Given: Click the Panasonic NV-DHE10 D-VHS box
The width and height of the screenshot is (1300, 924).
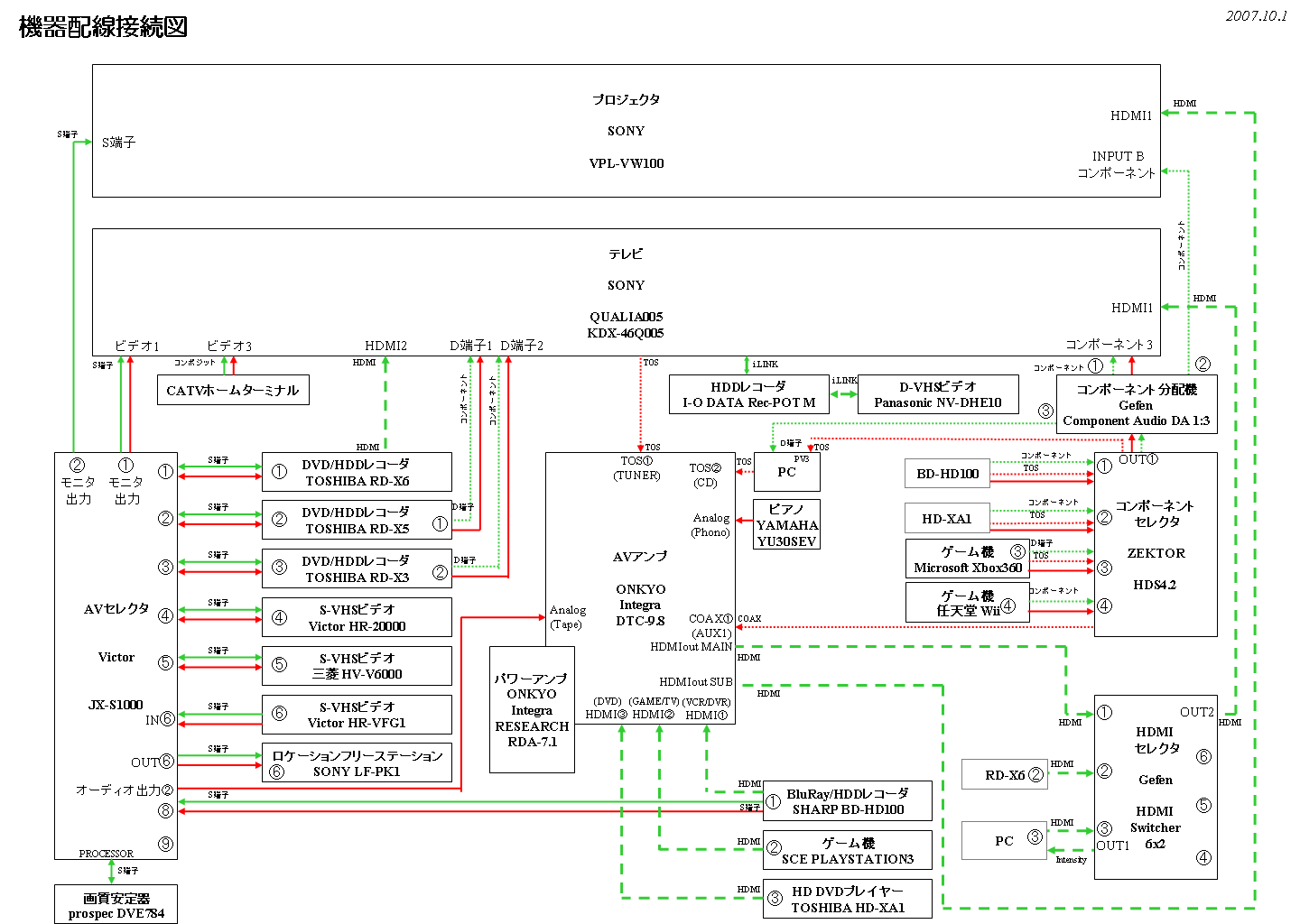Looking at the screenshot, I should coord(937,394).
